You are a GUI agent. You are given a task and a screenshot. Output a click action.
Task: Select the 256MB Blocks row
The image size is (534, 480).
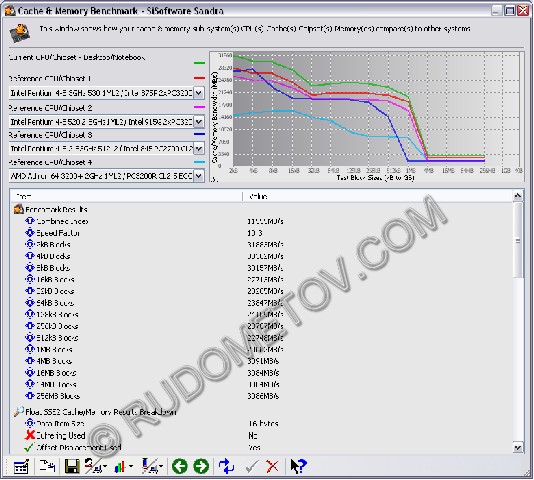[261, 396]
